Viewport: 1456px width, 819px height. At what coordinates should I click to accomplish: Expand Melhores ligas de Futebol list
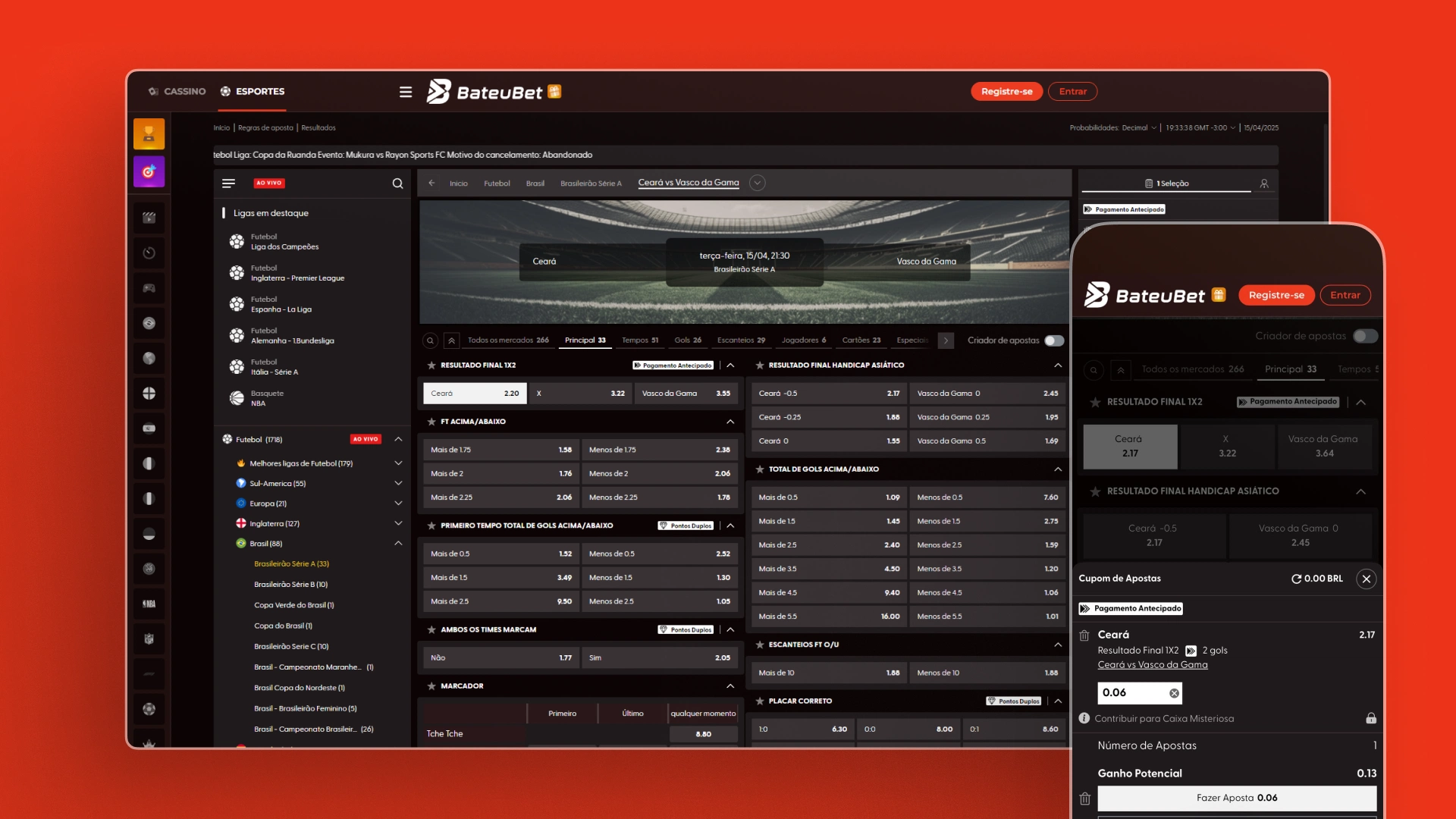click(398, 463)
